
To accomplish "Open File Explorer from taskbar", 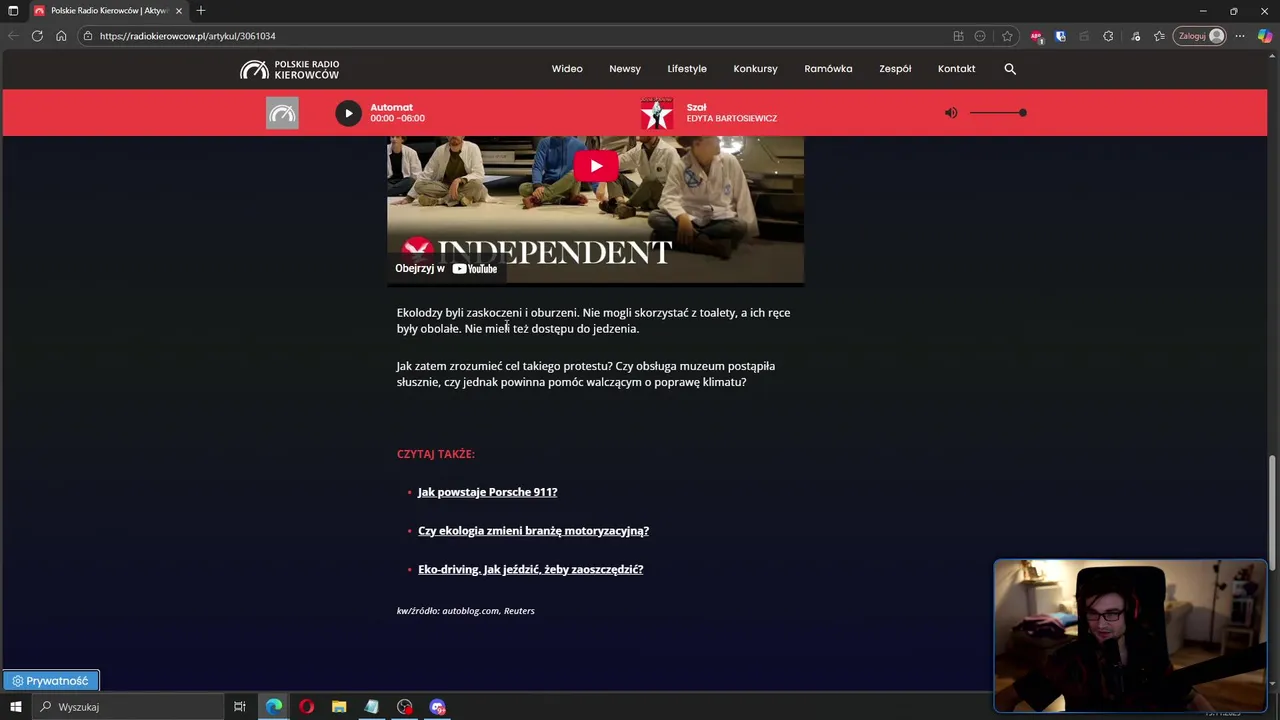I will click(x=339, y=707).
